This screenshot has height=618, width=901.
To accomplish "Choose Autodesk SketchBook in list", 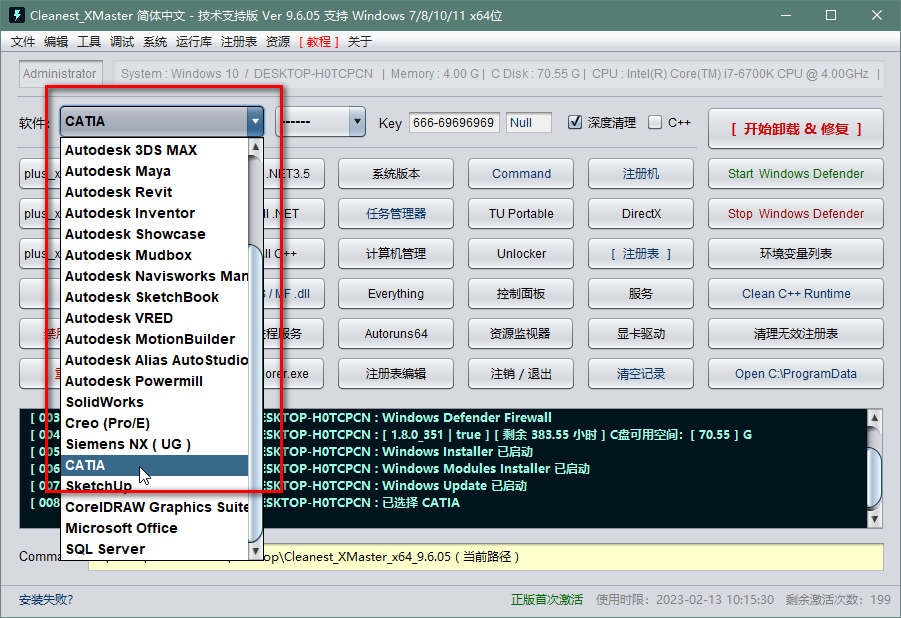I will tap(155, 297).
